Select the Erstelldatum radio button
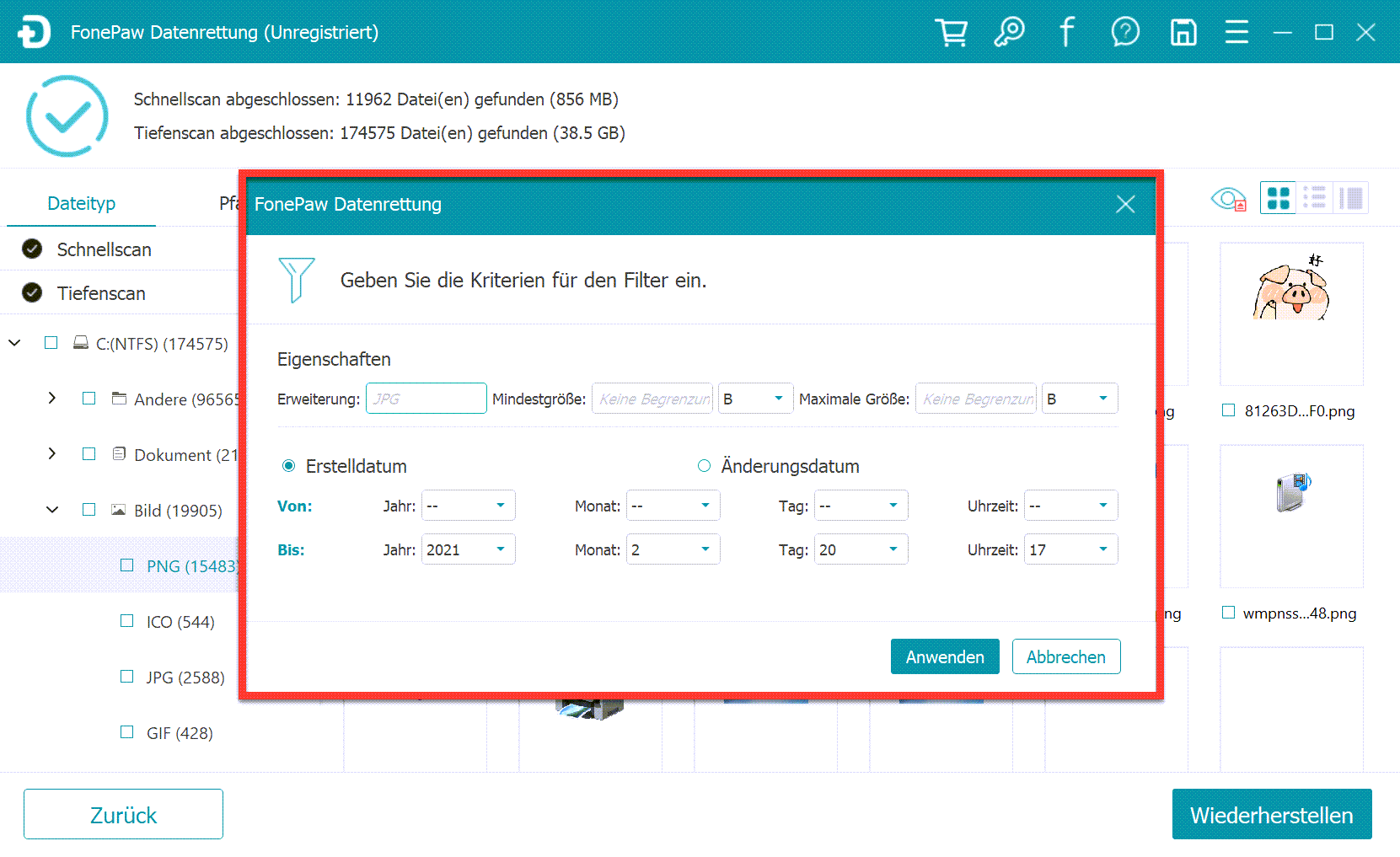This screenshot has width=1400, height=857. (x=288, y=466)
